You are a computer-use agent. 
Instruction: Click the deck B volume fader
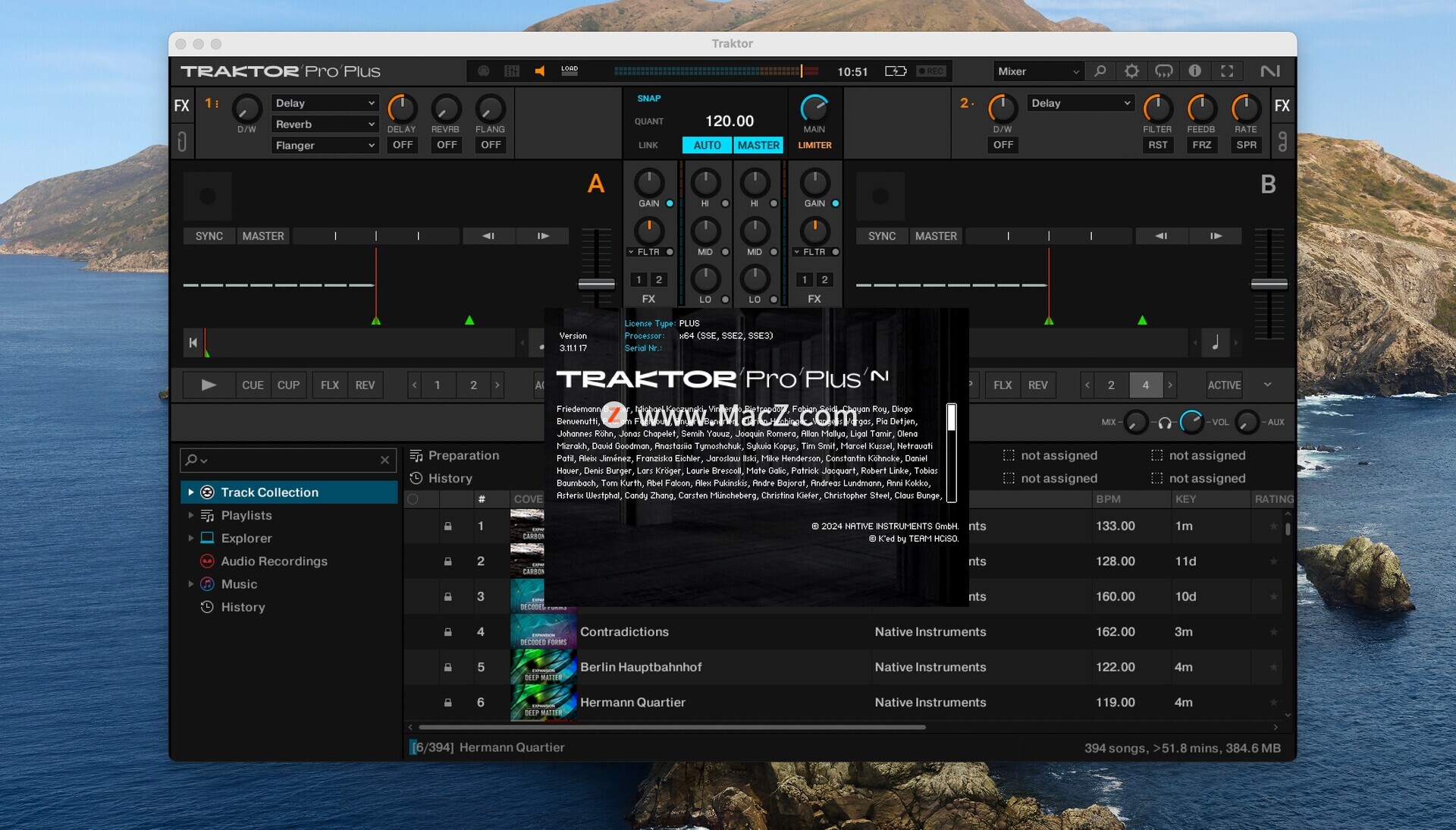(1269, 285)
